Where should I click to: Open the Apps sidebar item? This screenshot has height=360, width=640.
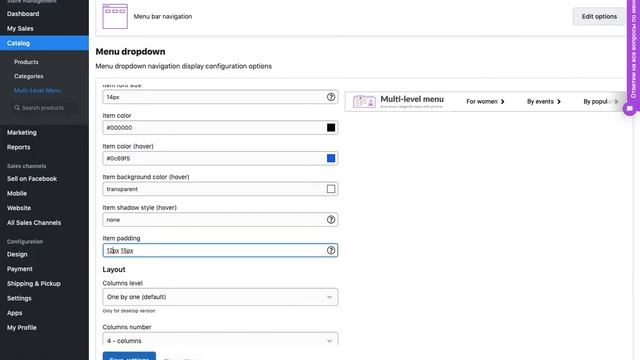pos(14,313)
